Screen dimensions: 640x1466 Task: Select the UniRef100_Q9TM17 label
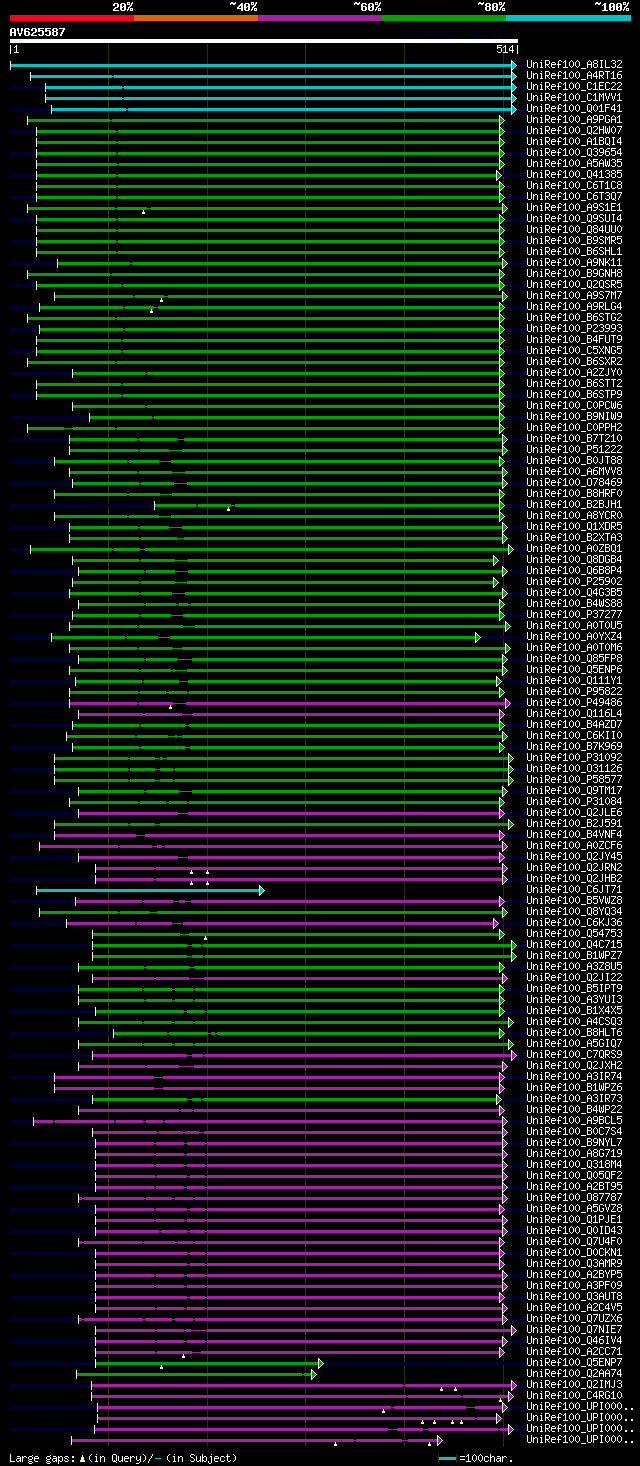(x=574, y=790)
